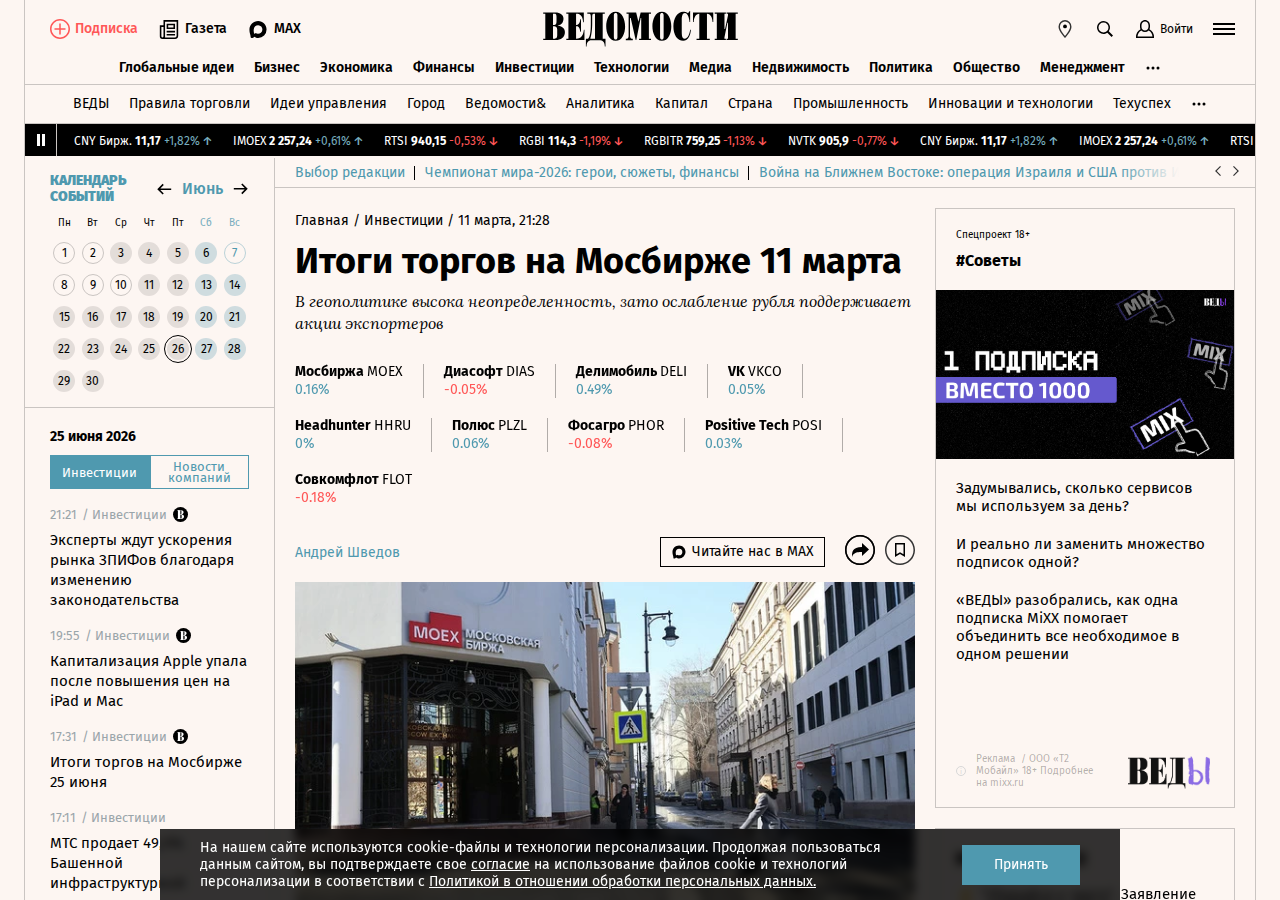Open the Финансы section

pyautogui.click(x=444, y=68)
